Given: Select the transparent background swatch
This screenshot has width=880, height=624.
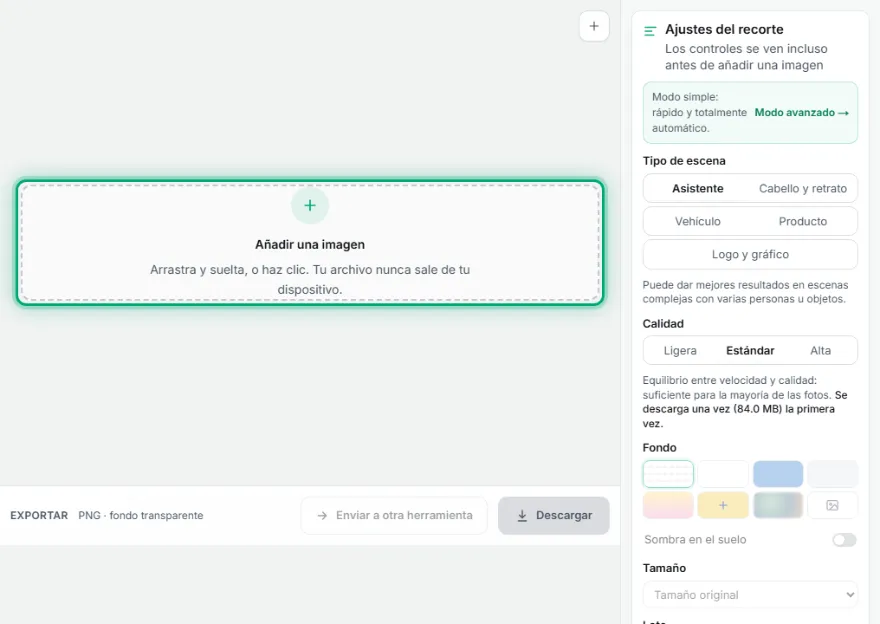Looking at the screenshot, I should (668, 474).
